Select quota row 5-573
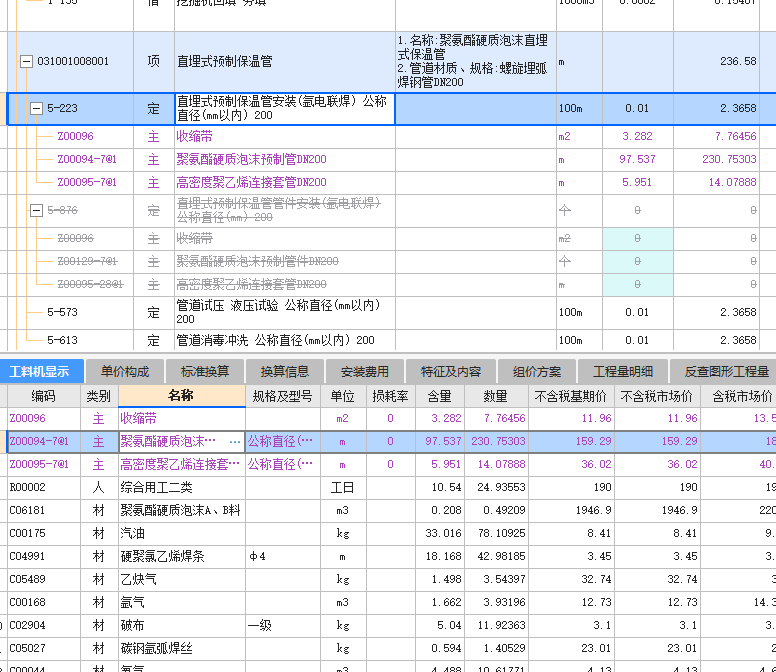 click(x=391, y=312)
